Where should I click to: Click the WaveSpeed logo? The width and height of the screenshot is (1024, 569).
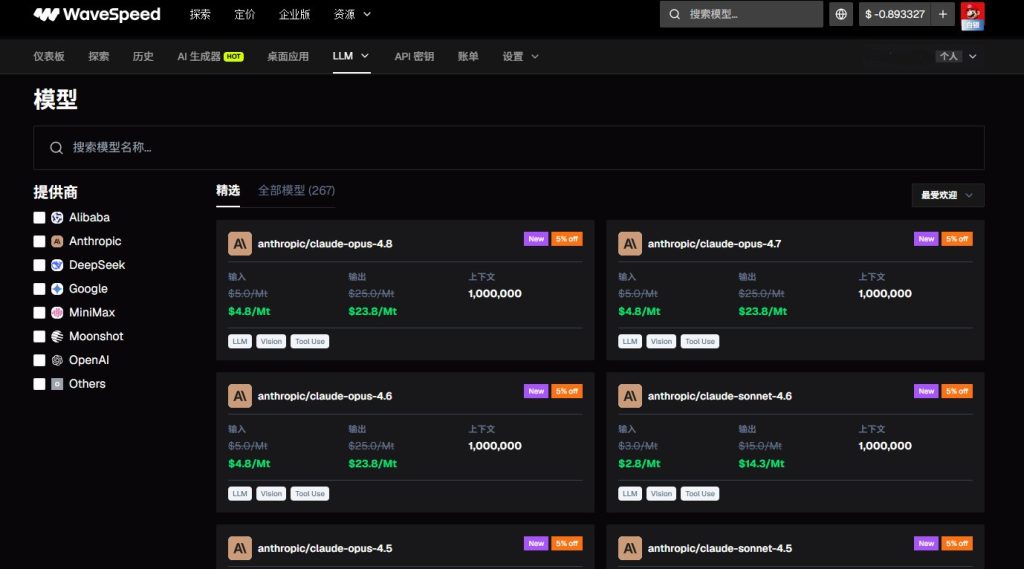(97, 14)
